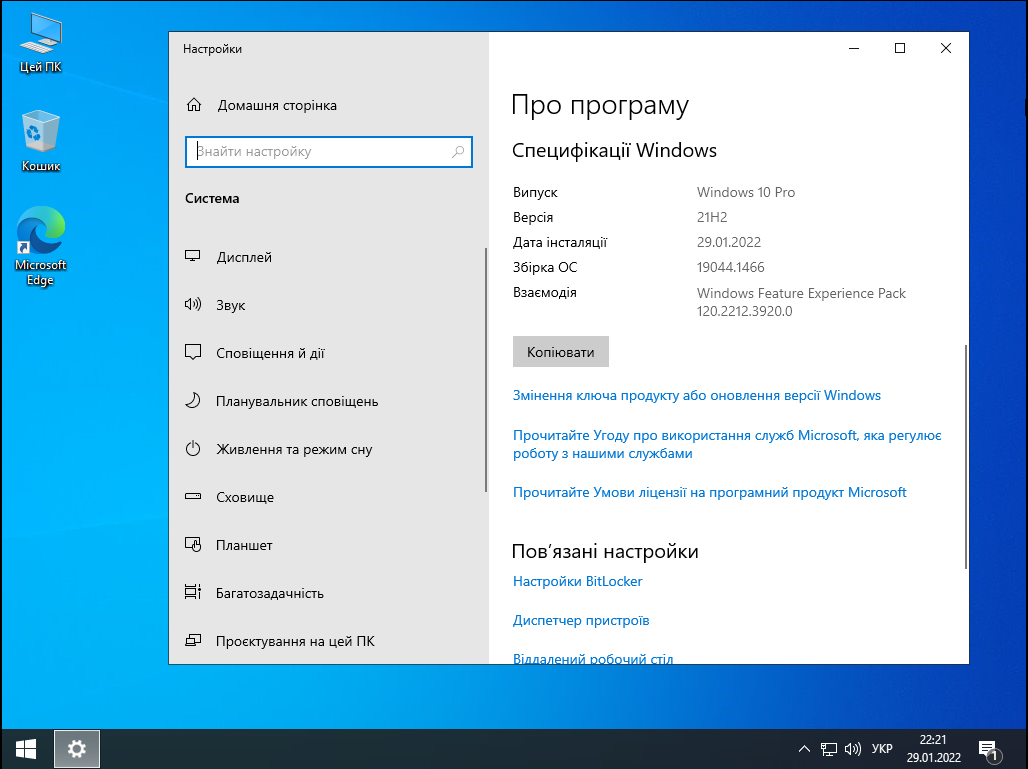1028x769 pixels.
Task: Open Windows Start menu button
Action: coord(26,748)
